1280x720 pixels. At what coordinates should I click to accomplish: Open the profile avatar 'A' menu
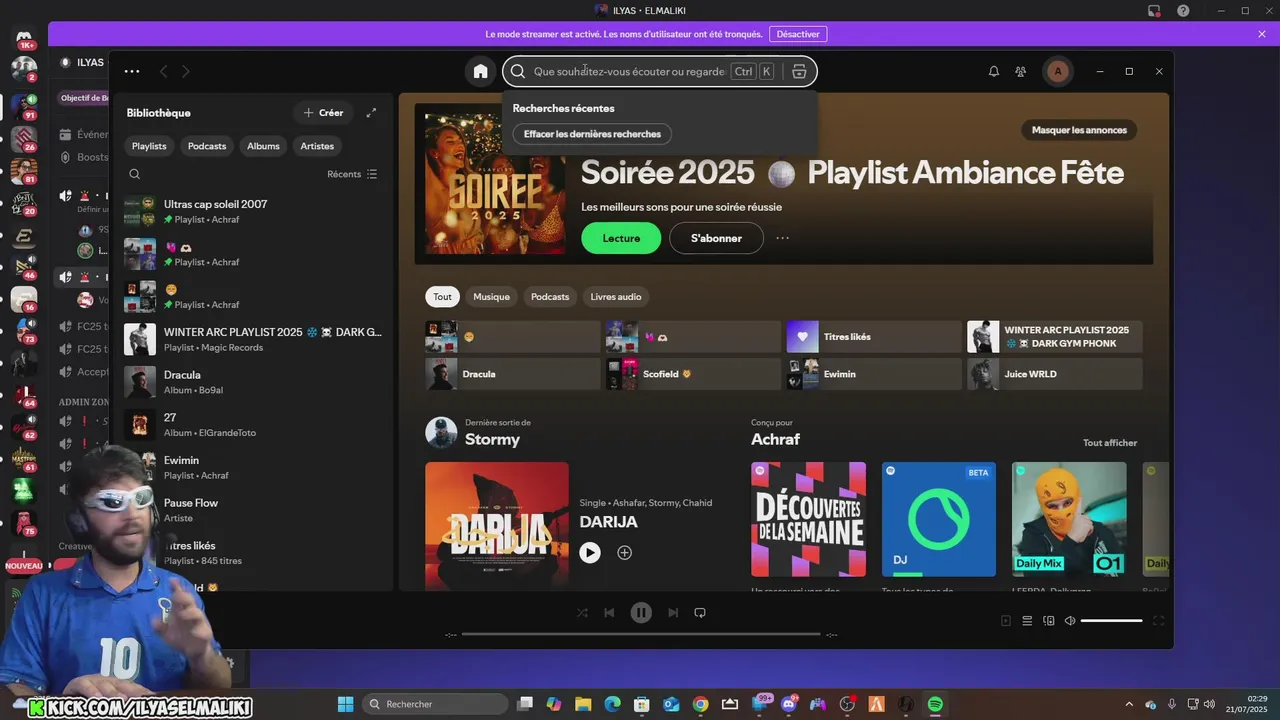1058,71
